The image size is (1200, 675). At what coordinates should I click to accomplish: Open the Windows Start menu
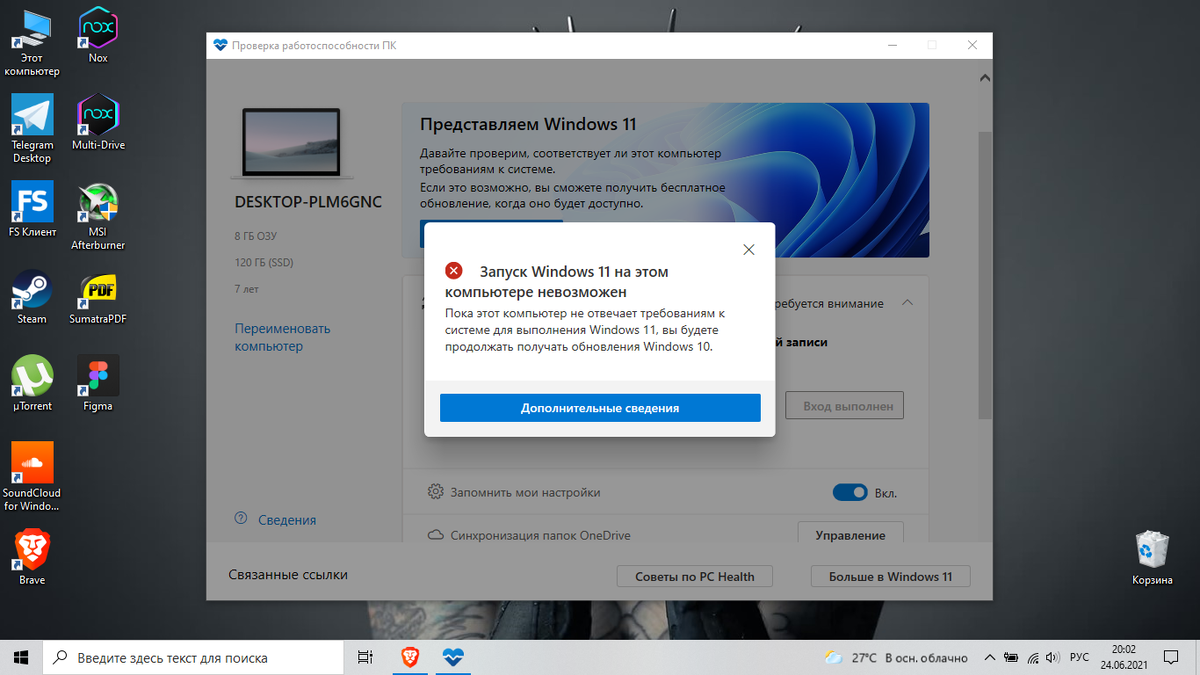click(x=20, y=657)
